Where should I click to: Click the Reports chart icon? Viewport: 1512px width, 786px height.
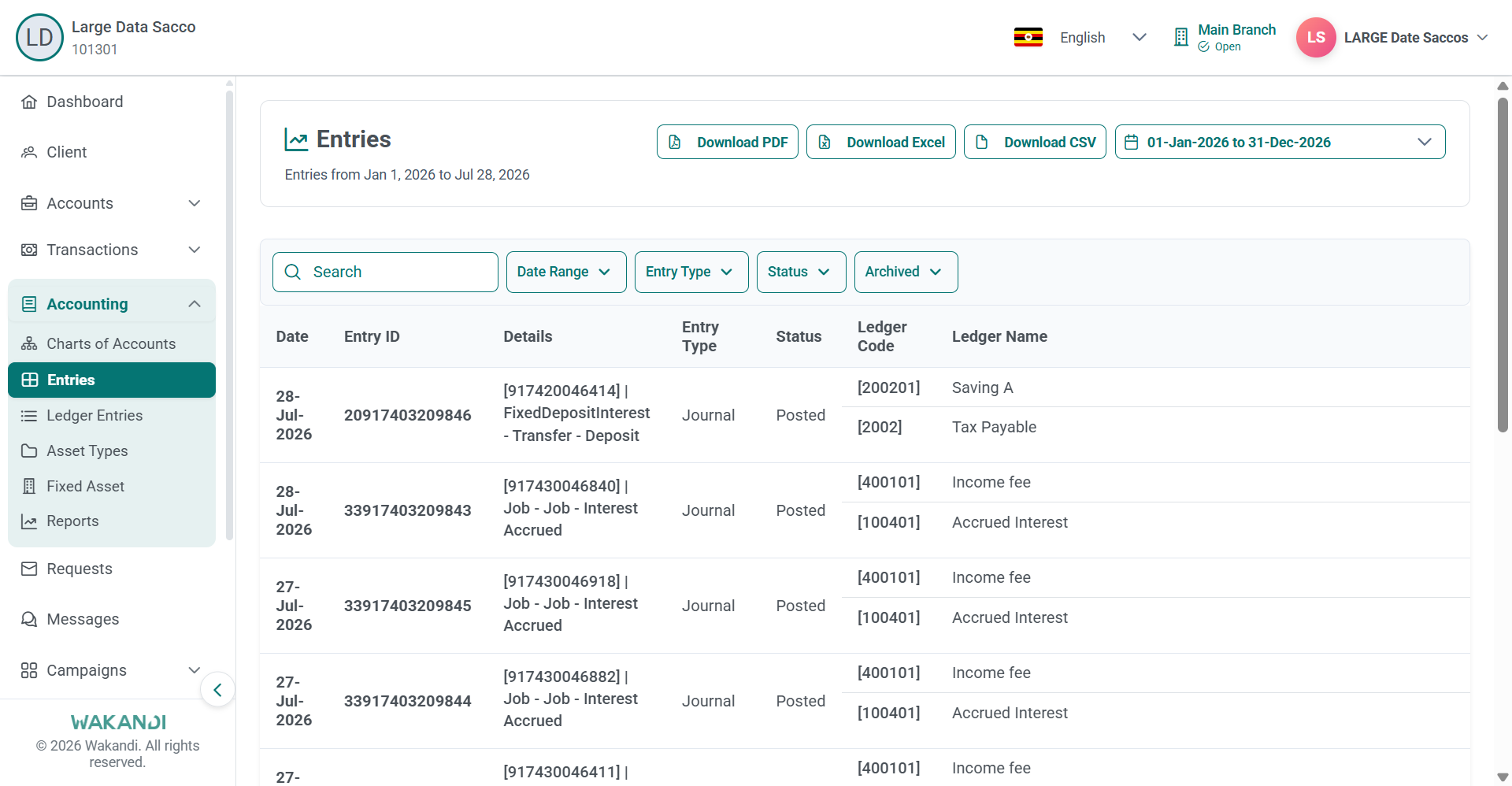(29, 521)
